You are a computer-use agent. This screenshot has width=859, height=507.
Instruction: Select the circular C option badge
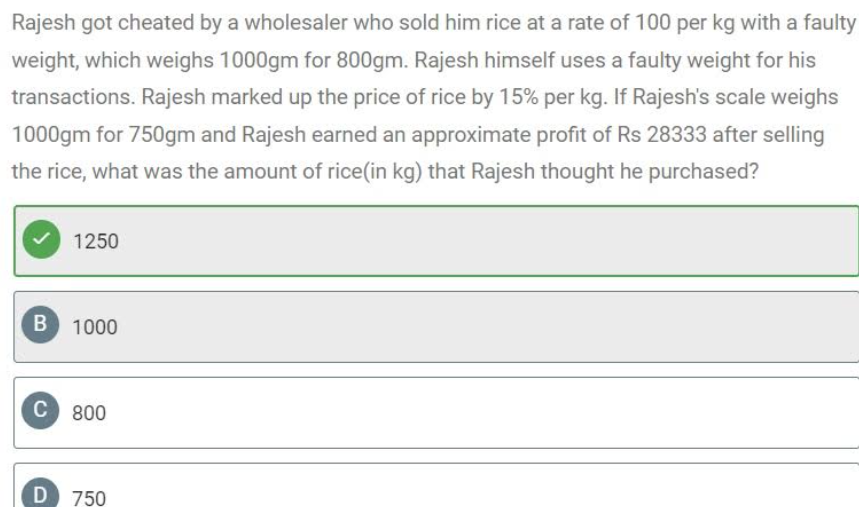click(x=40, y=410)
